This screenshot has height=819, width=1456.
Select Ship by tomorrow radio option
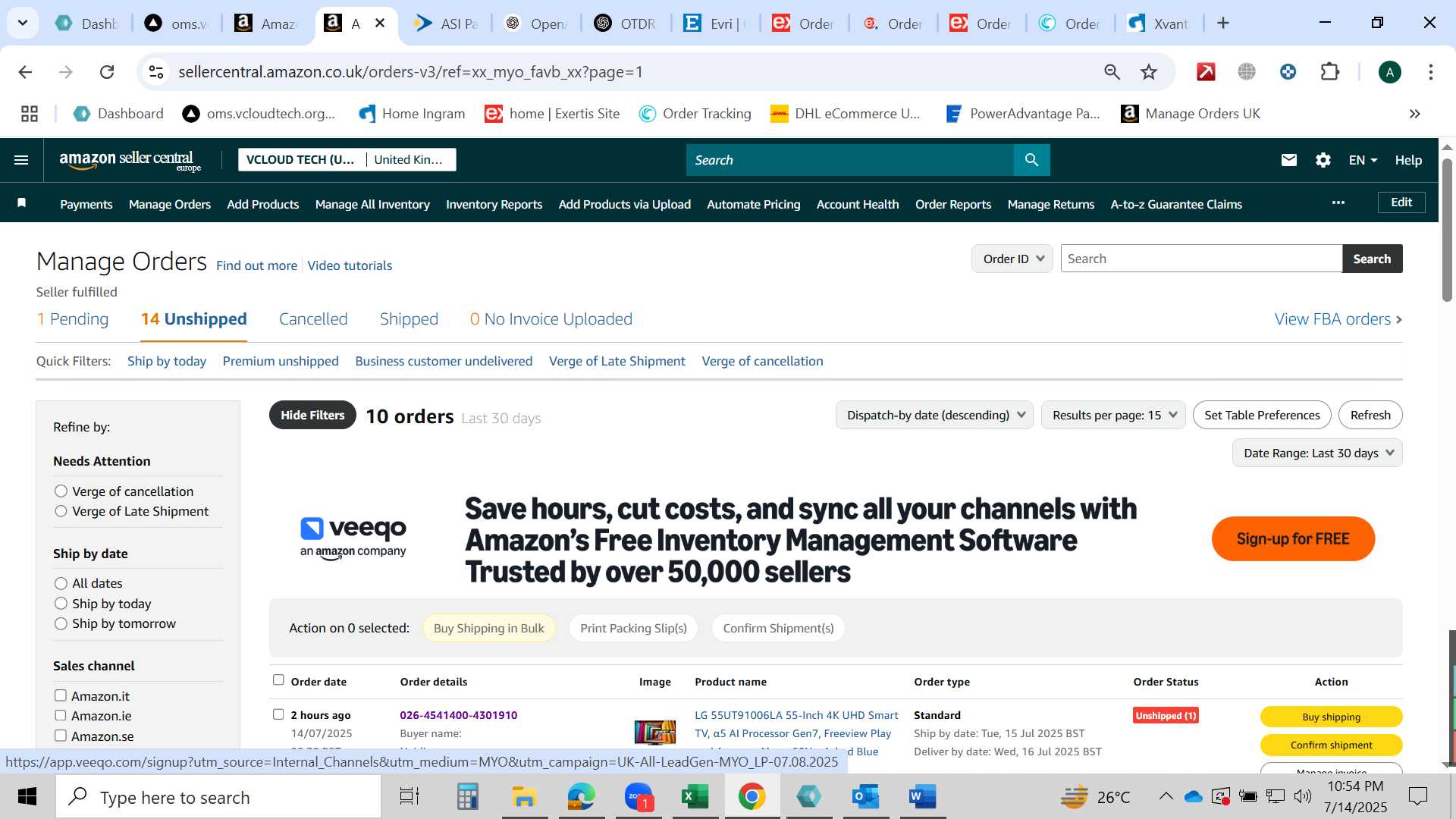[61, 623]
